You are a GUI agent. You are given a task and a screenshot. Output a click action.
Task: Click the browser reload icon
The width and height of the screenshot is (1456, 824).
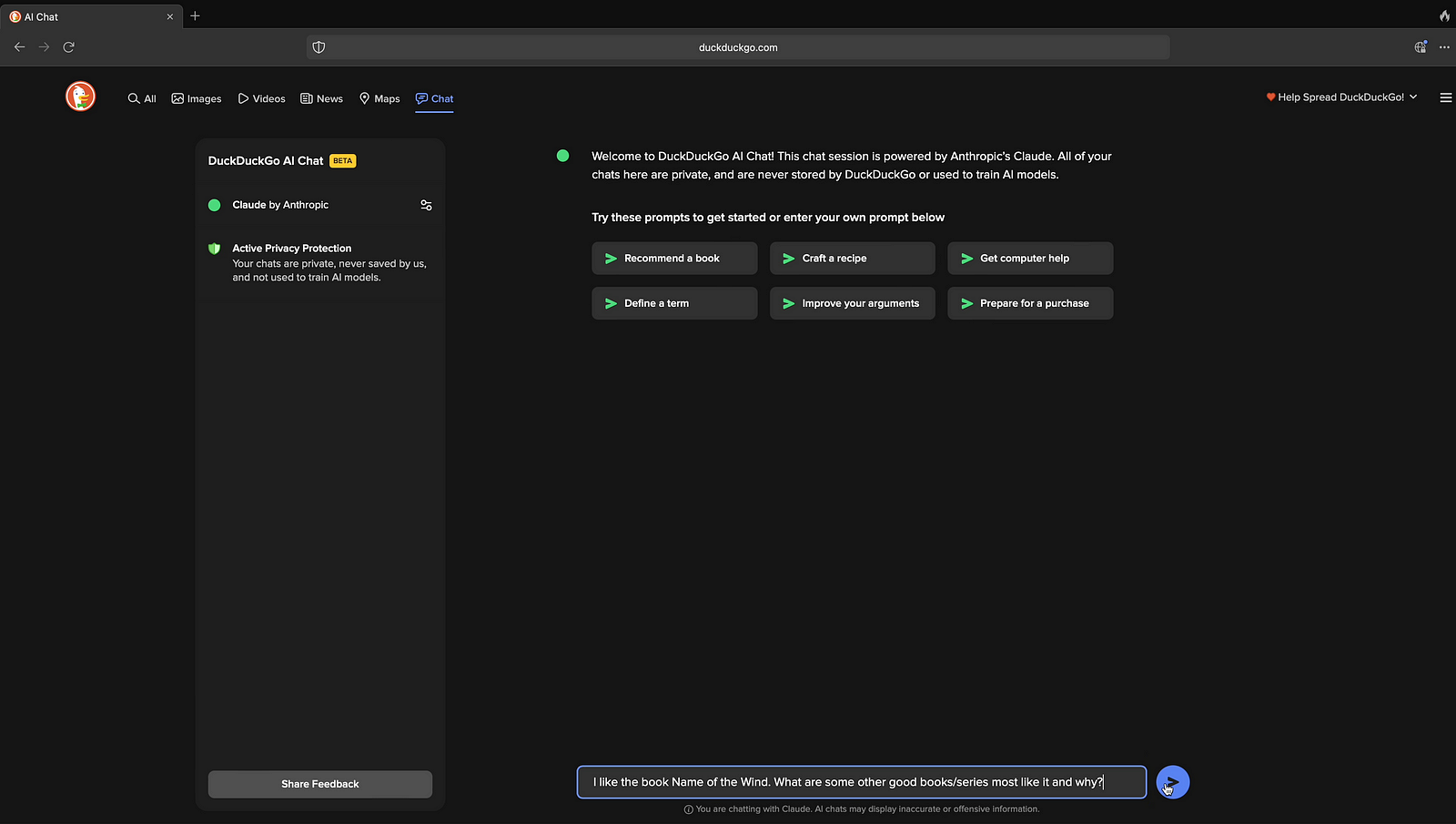(x=68, y=47)
